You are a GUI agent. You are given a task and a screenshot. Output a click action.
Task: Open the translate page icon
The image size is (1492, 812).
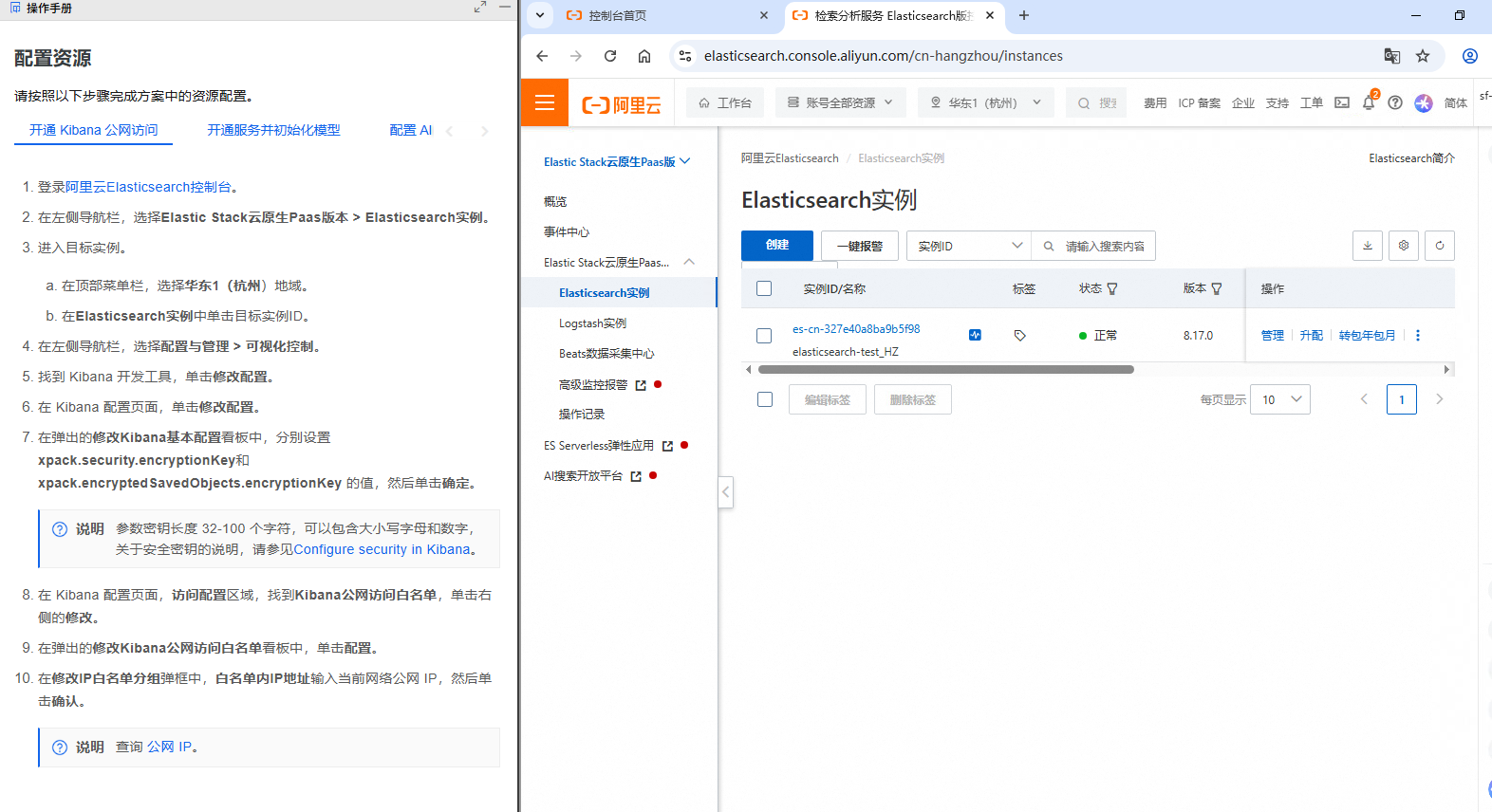[x=1392, y=56]
